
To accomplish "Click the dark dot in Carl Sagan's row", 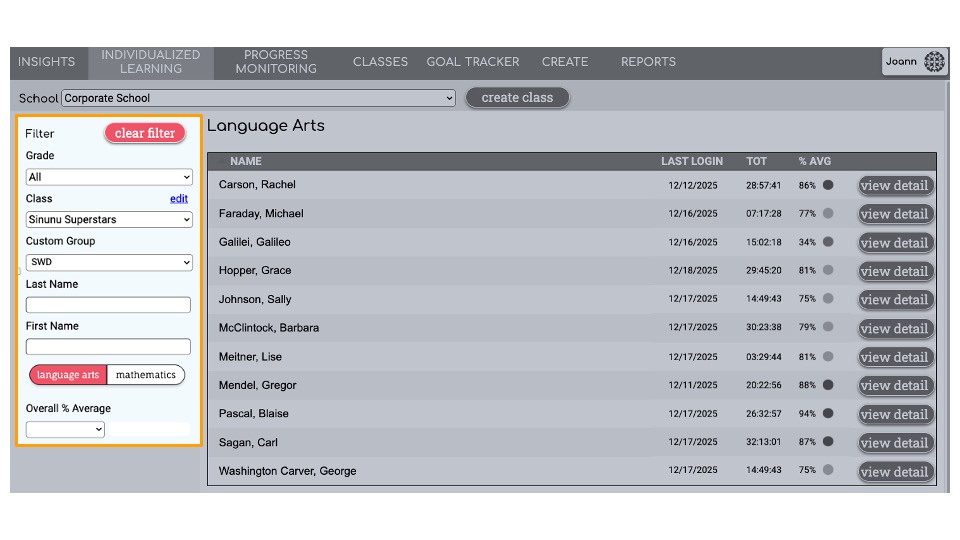I will (x=828, y=441).
